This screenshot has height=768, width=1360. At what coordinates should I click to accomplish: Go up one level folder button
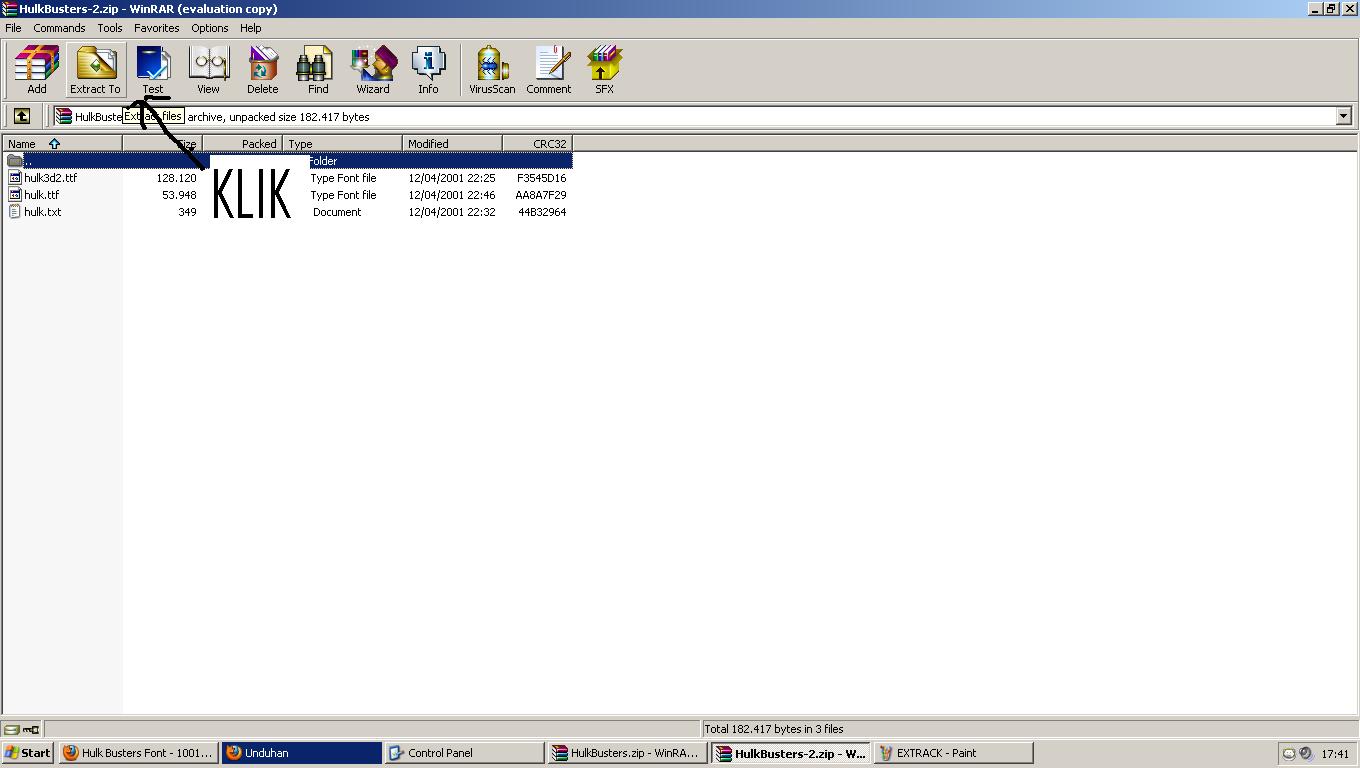(22, 116)
